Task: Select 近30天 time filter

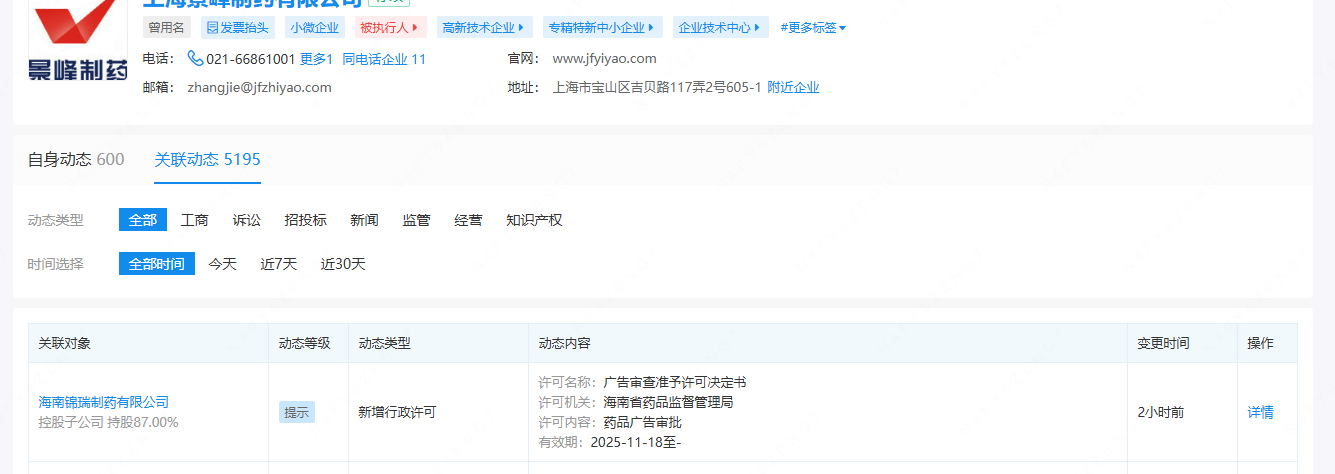Action: coord(343,264)
